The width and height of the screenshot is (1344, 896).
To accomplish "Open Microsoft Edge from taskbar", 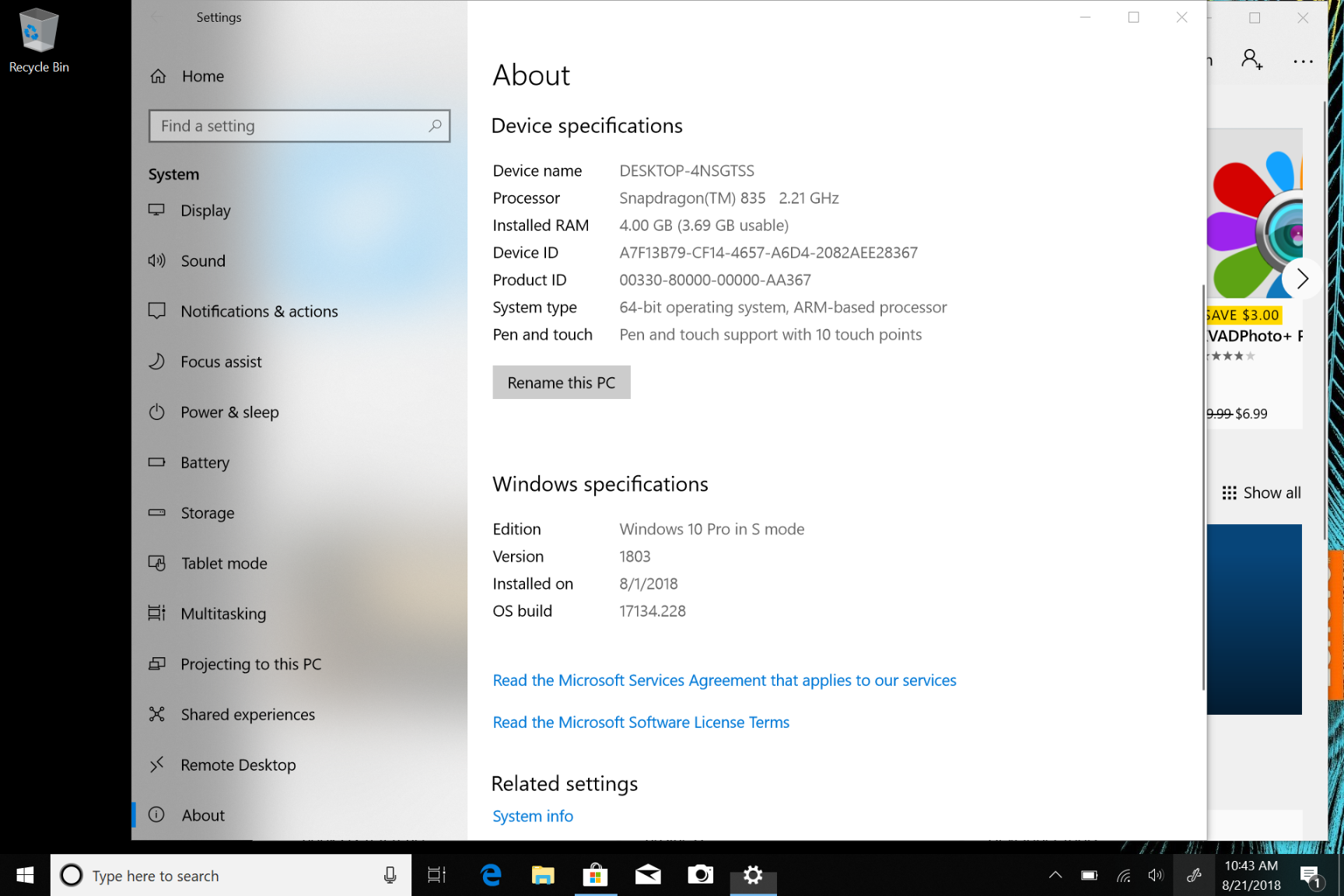I will pos(491,876).
